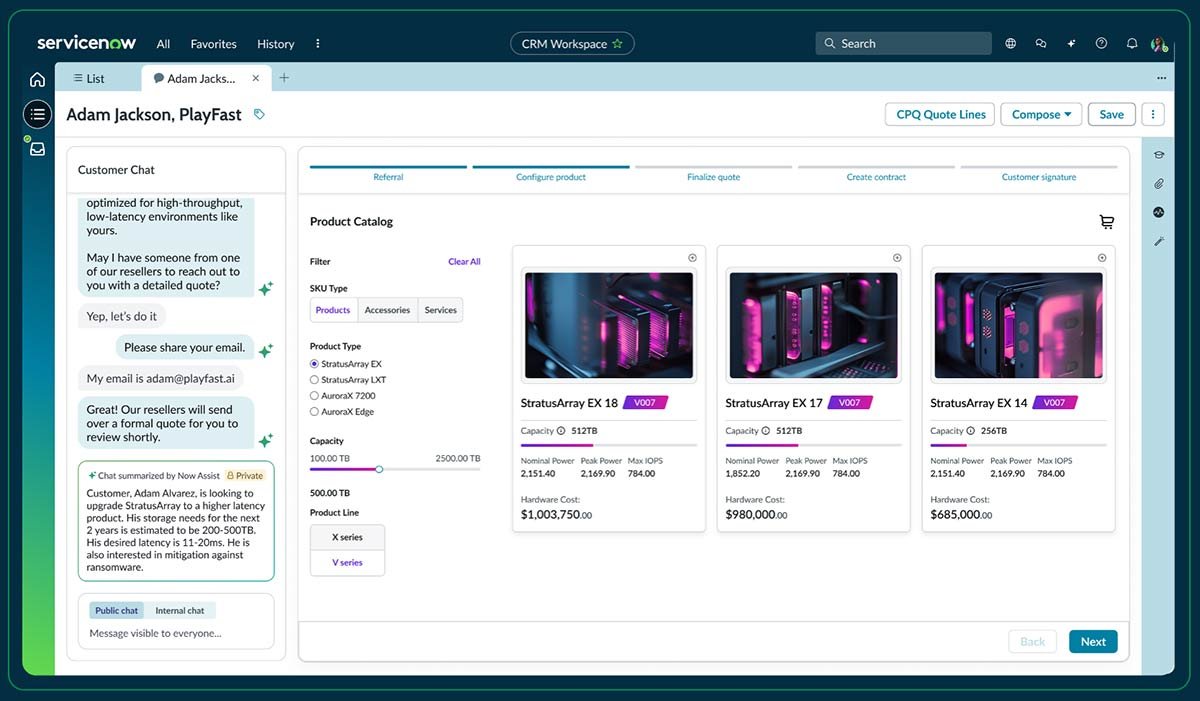Open the Favorites menu

pos(213,44)
